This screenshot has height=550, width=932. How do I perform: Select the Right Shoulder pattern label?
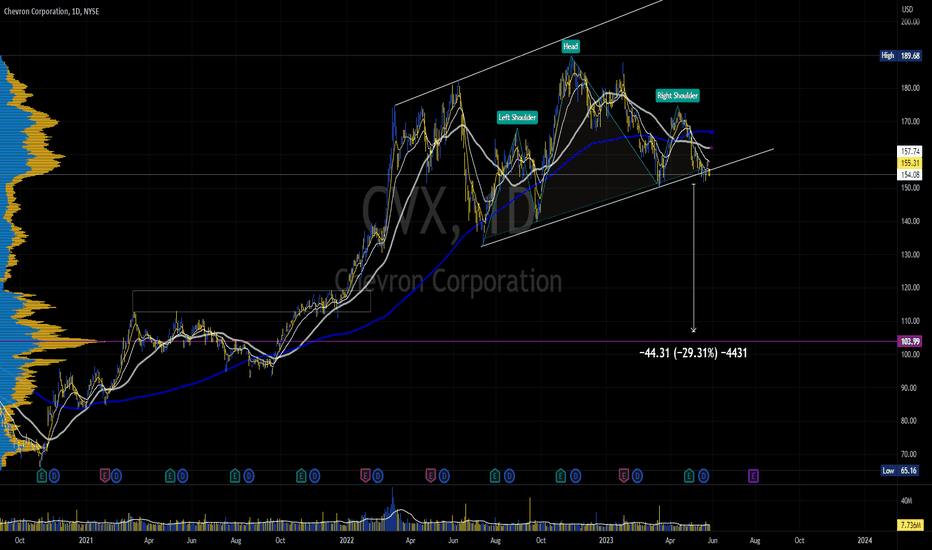tap(678, 96)
